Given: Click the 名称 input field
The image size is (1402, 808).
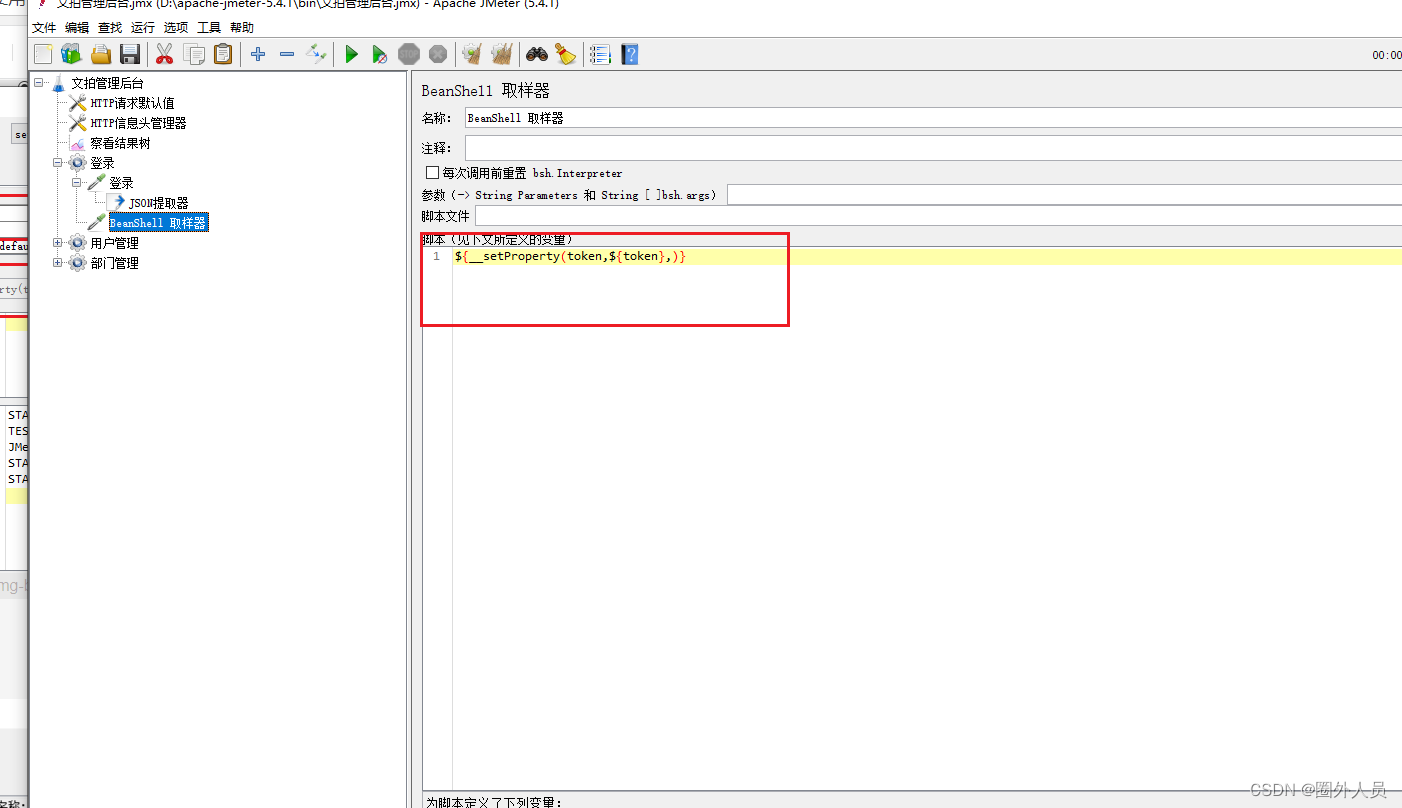Looking at the screenshot, I should pyautogui.click(x=933, y=118).
